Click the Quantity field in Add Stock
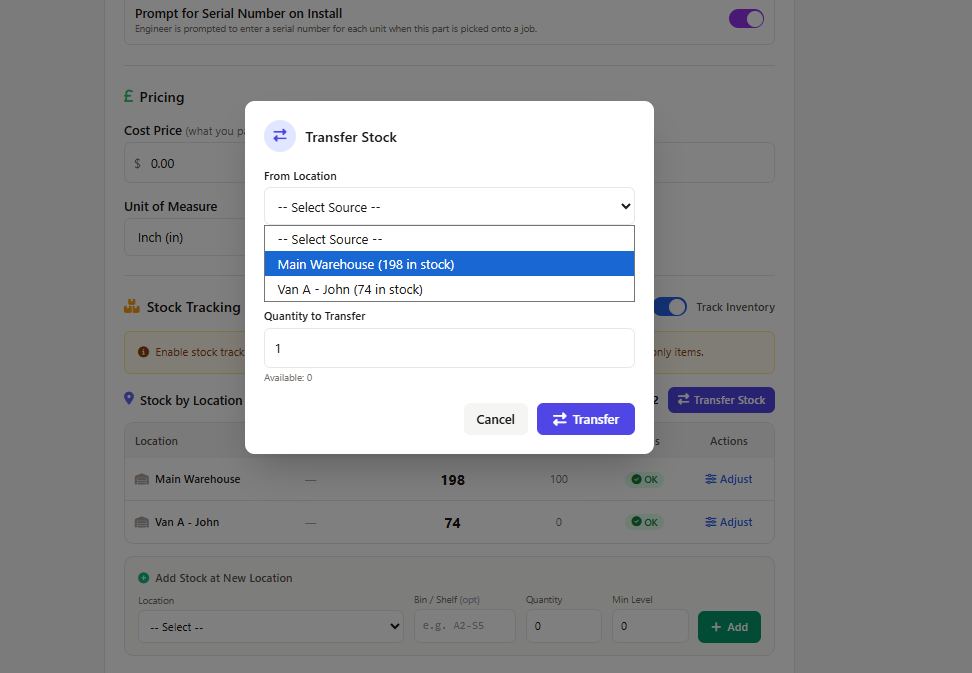This screenshot has width=972, height=673. tap(563, 626)
